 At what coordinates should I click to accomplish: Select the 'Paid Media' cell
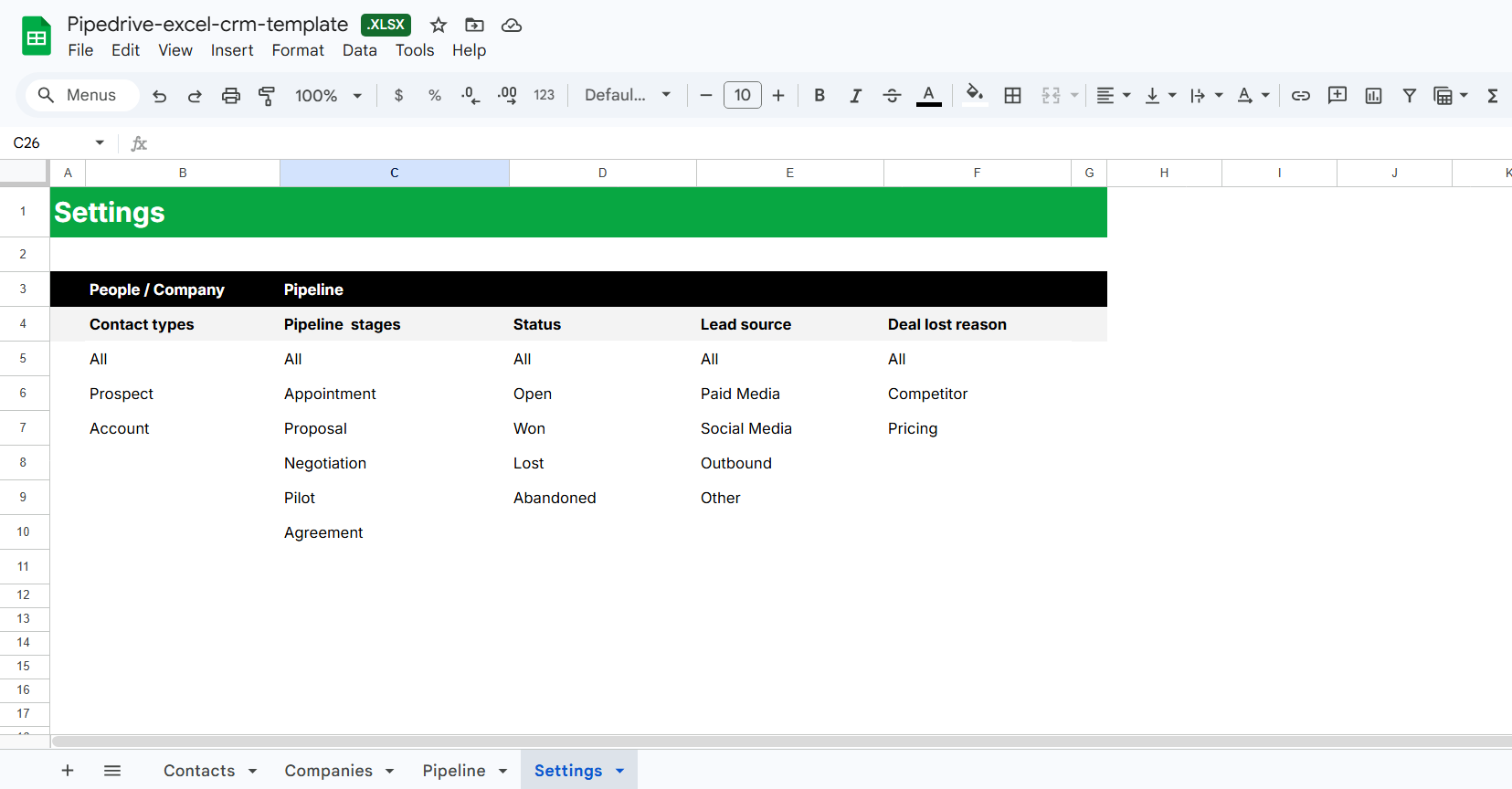[x=790, y=394]
